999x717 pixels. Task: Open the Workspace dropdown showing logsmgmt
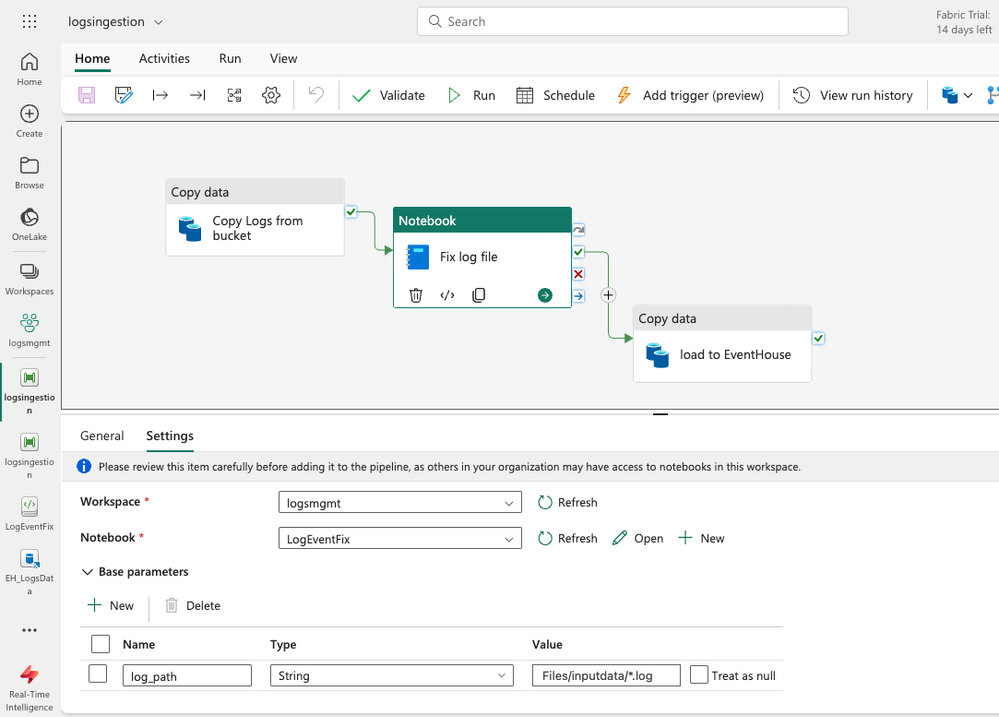pyautogui.click(x=399, y=502)
